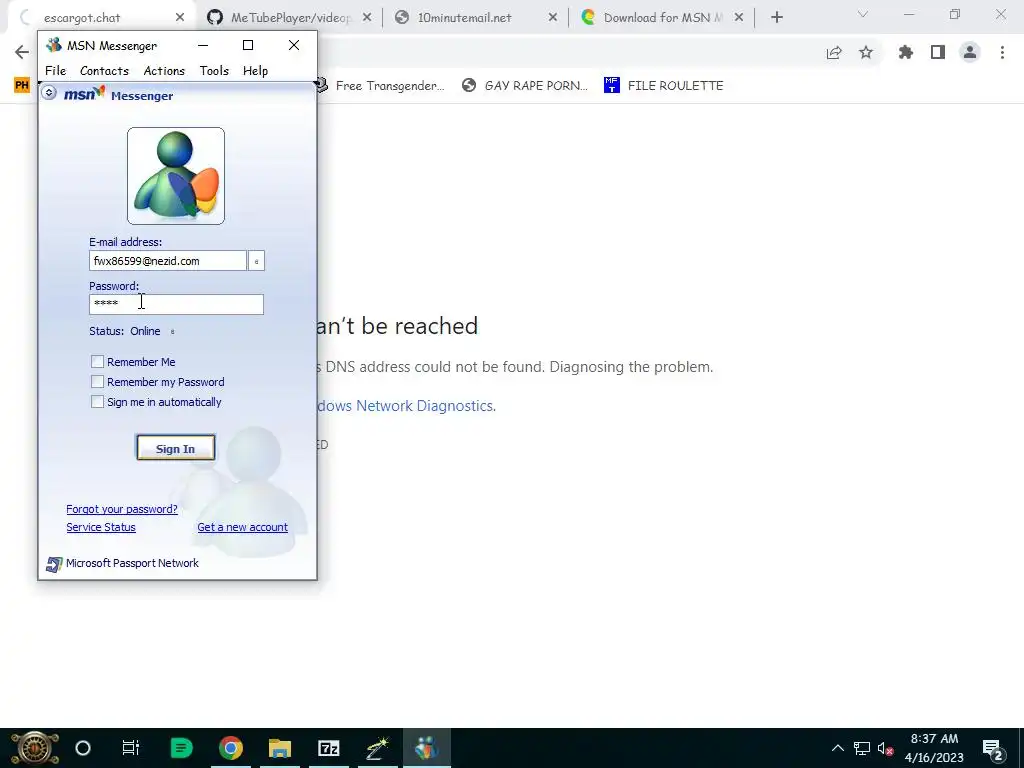
Task: Open 7-Zip from the taskbar
Action: [x=328, y=748]
